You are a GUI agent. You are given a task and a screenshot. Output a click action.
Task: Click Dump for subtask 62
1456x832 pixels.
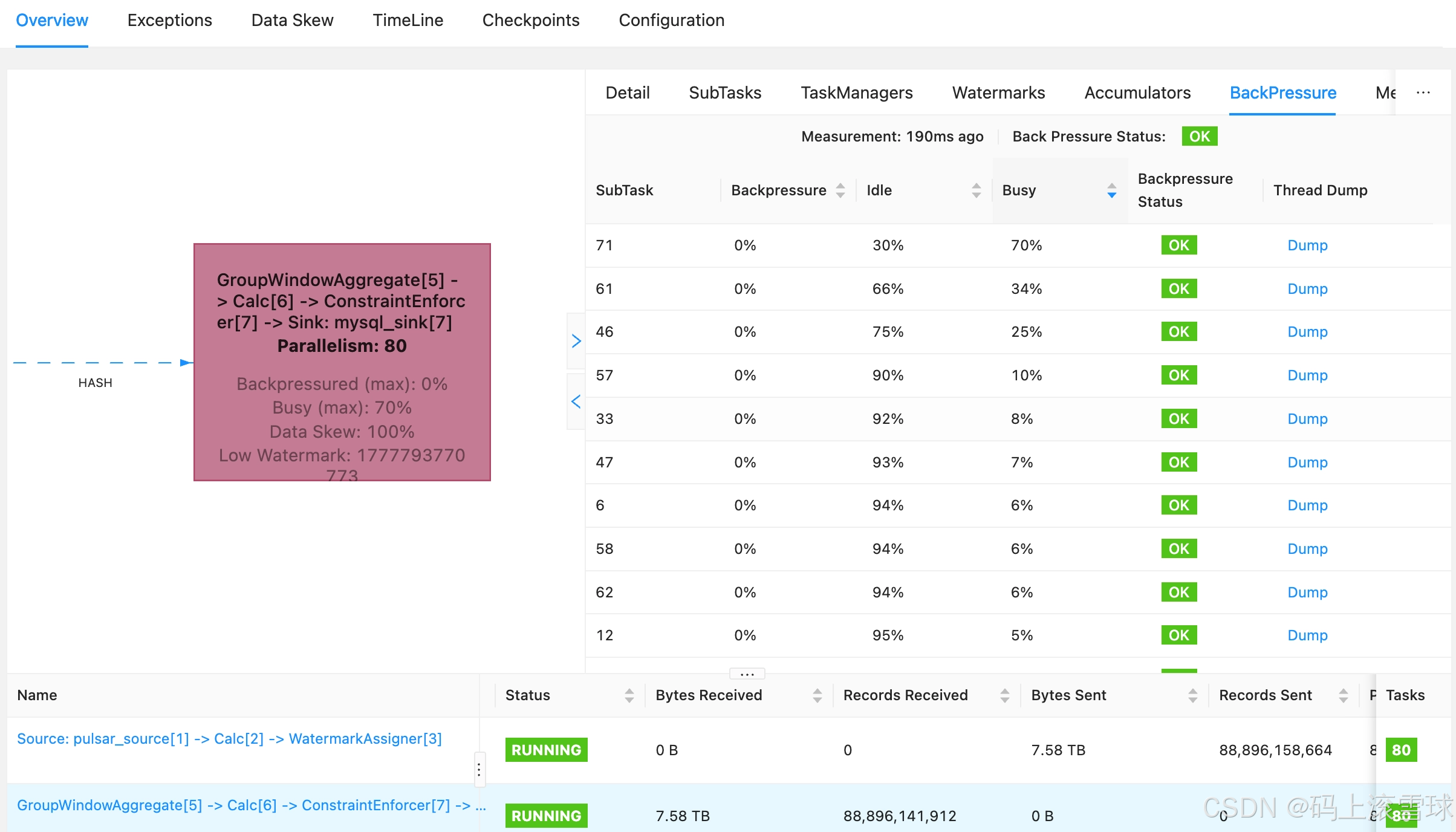tap(1308, 593)
